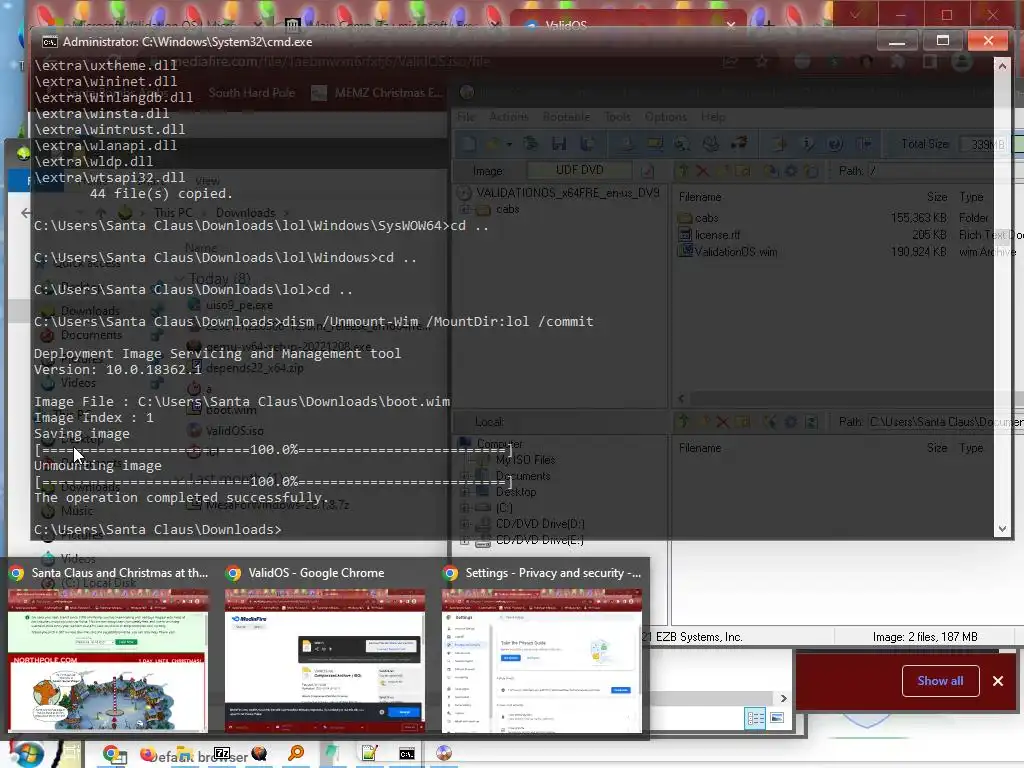Screen dimensions: 1024x768
Task: Click Explorer back arrow behind cmd
Action: pos(25,213)
